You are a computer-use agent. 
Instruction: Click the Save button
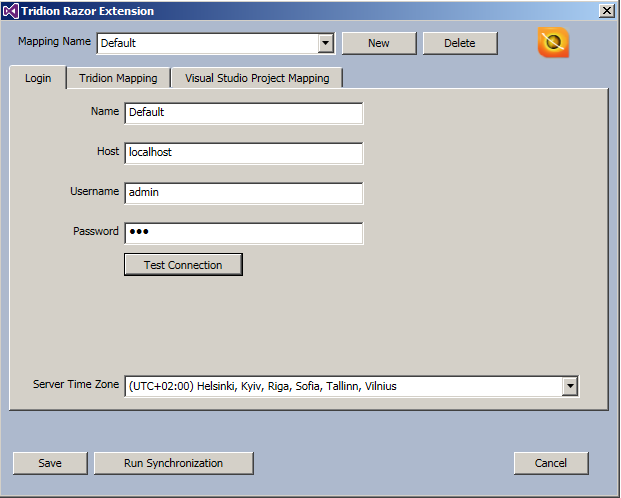coord(50,463)
